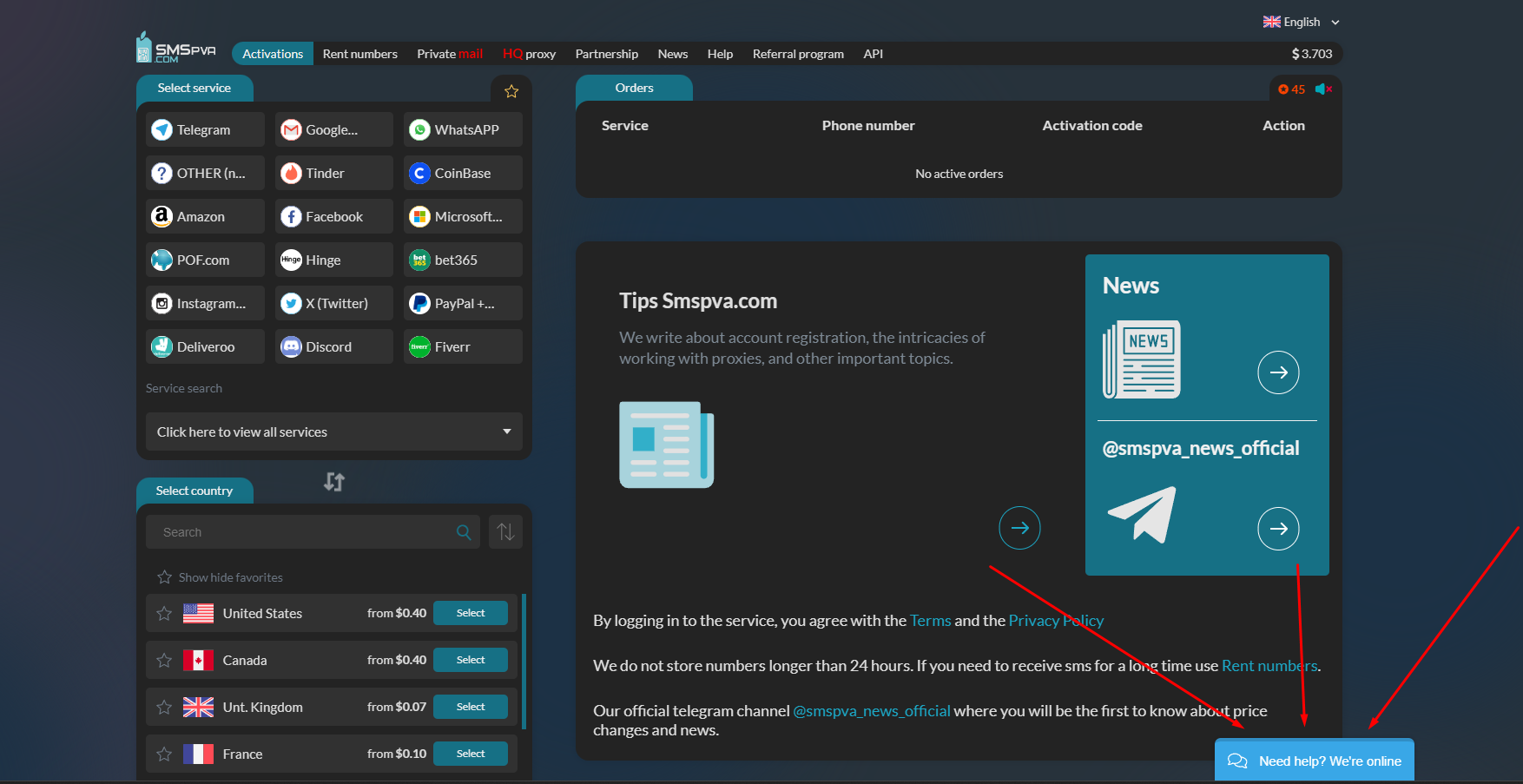Select the Facebook service
Image resolution: width=1523 pixels, height=784 pixels.
[x=334, y=216]
